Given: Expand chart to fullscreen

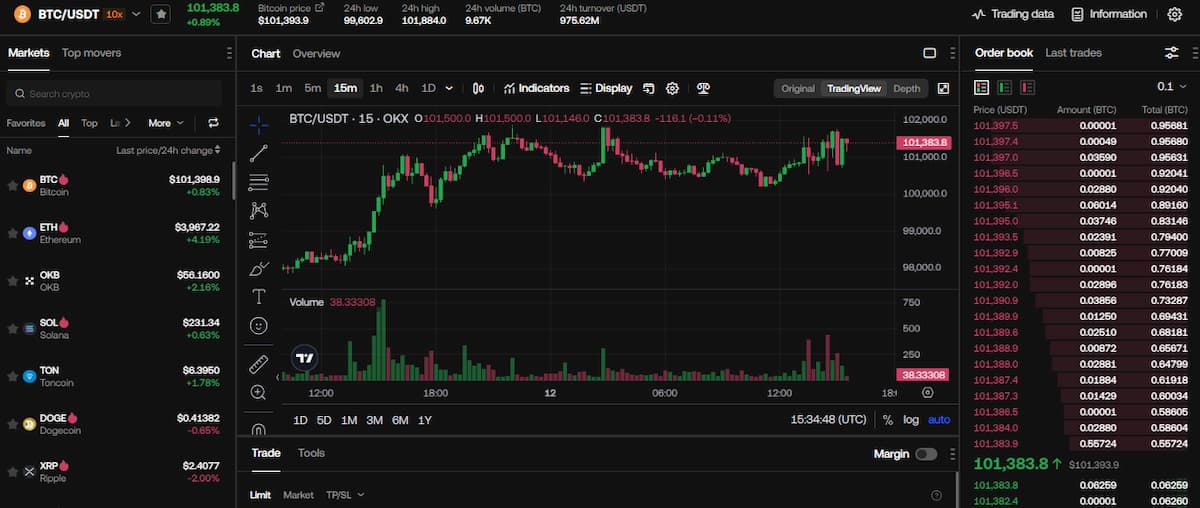Looking at the screenshot, I should coord(943,88).
